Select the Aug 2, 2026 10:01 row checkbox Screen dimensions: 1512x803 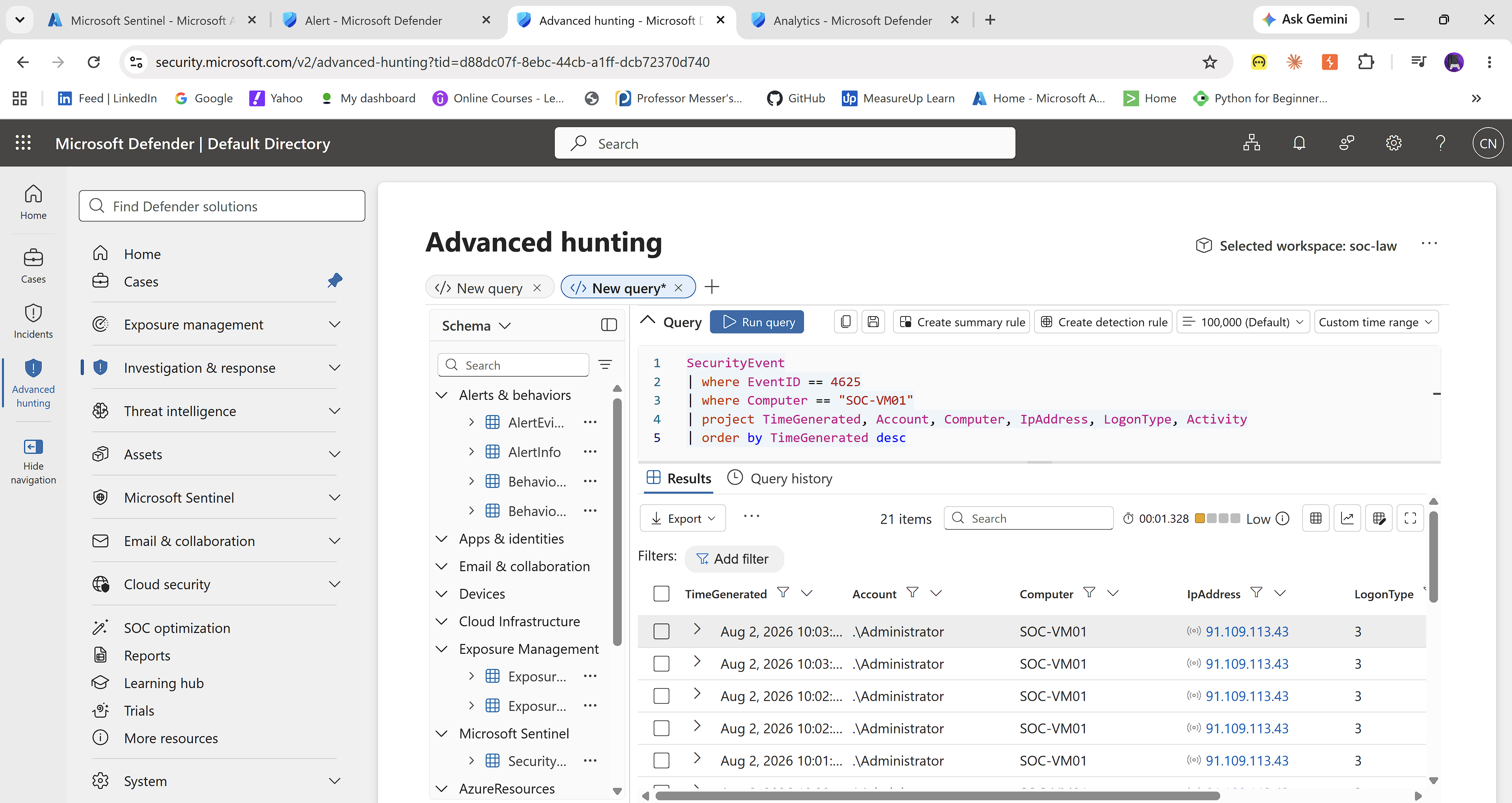661,760
